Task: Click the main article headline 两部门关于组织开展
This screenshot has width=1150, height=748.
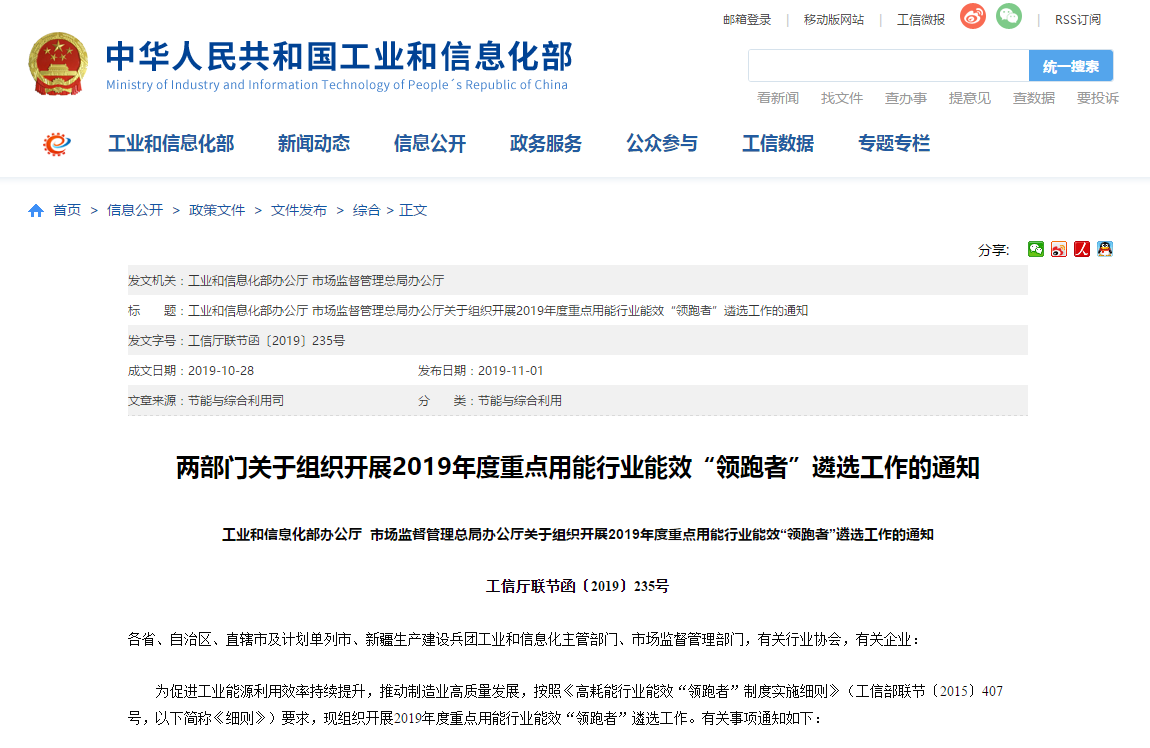Action: 577,468
